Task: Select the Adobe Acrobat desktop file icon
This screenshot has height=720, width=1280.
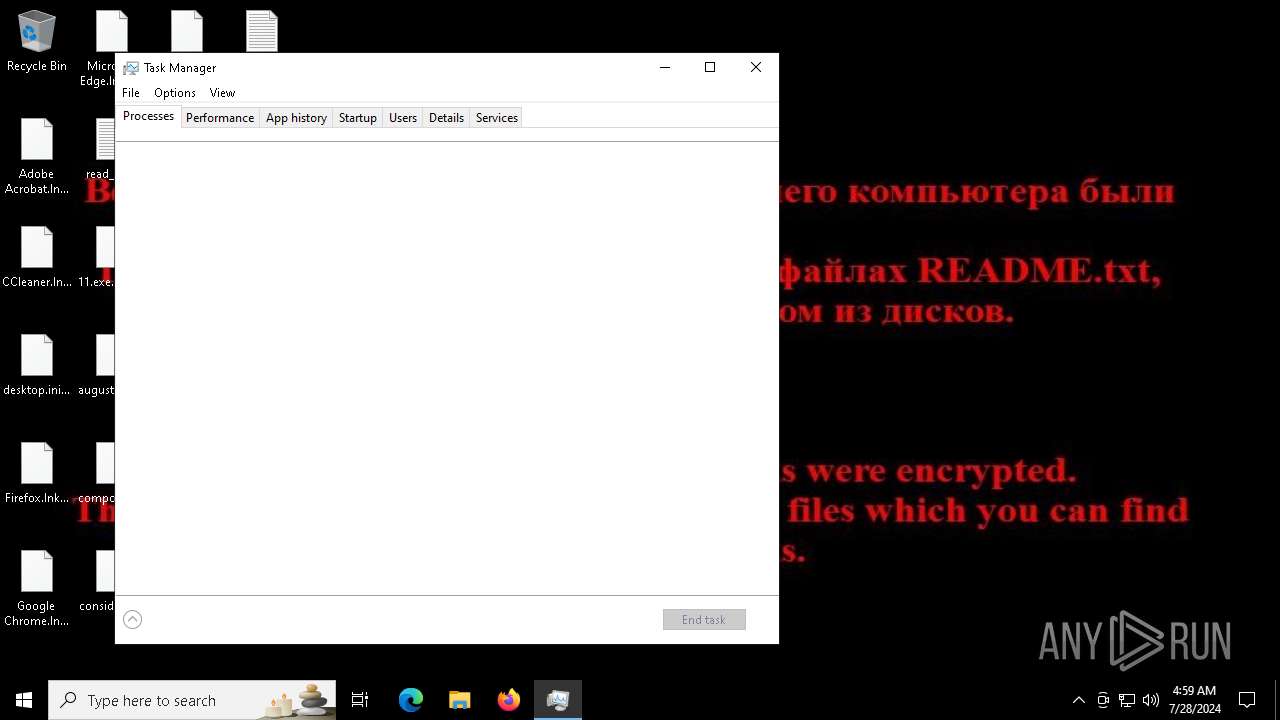Action: tap(37, 157)
